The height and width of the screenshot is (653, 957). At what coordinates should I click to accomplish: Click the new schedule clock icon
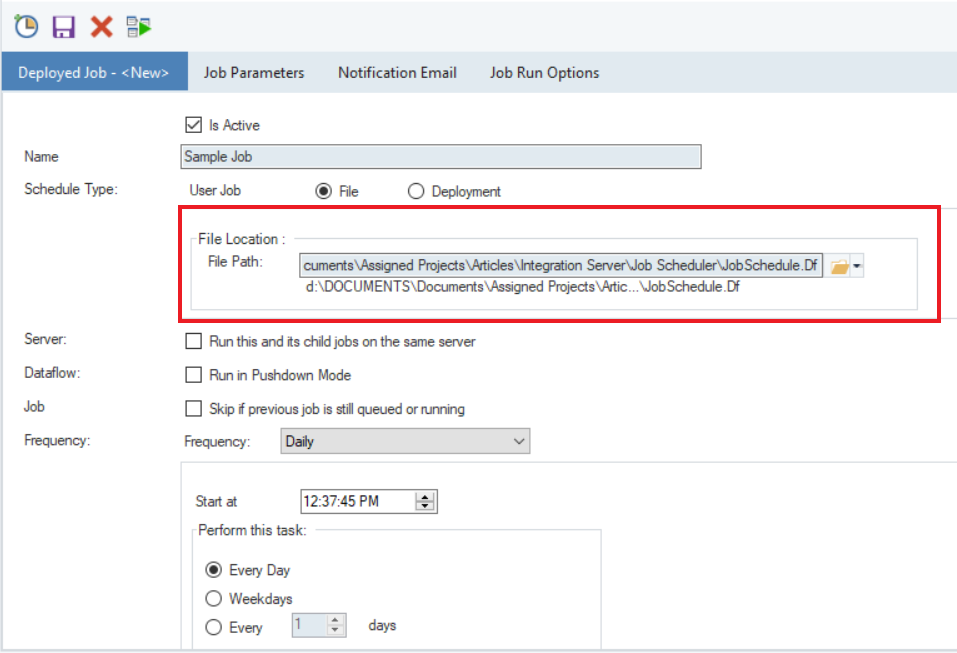(x=26, y=26)
